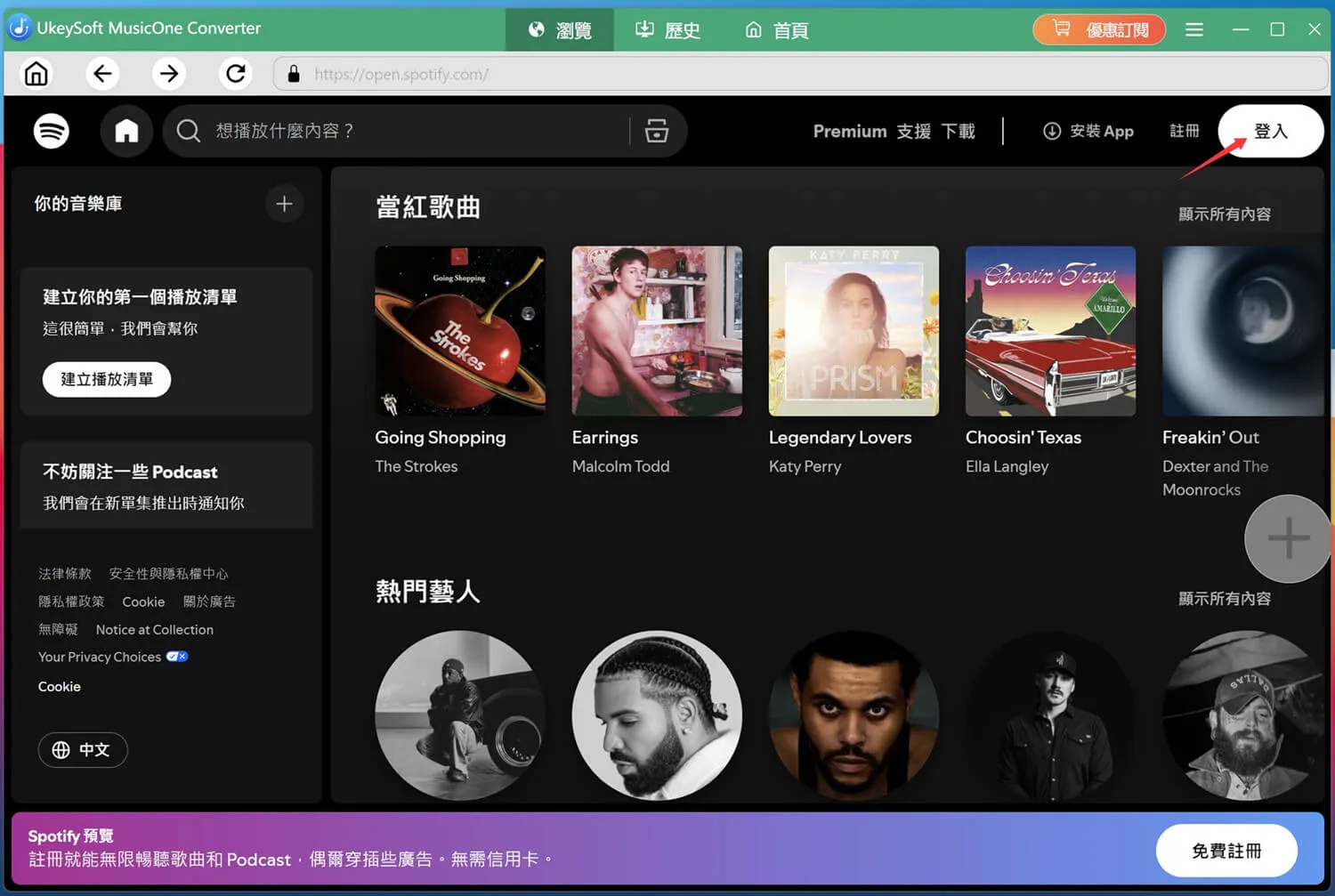1335x896 pixels.
Task: Open the 隱私權政策 link
Action: click(71, 601)
